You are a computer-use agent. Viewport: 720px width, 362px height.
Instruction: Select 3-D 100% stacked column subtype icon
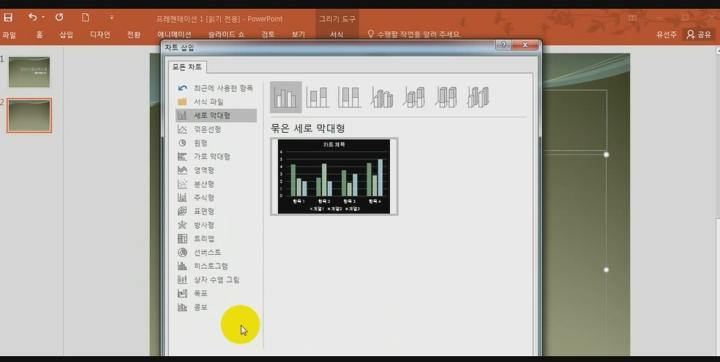coord(446,97)
